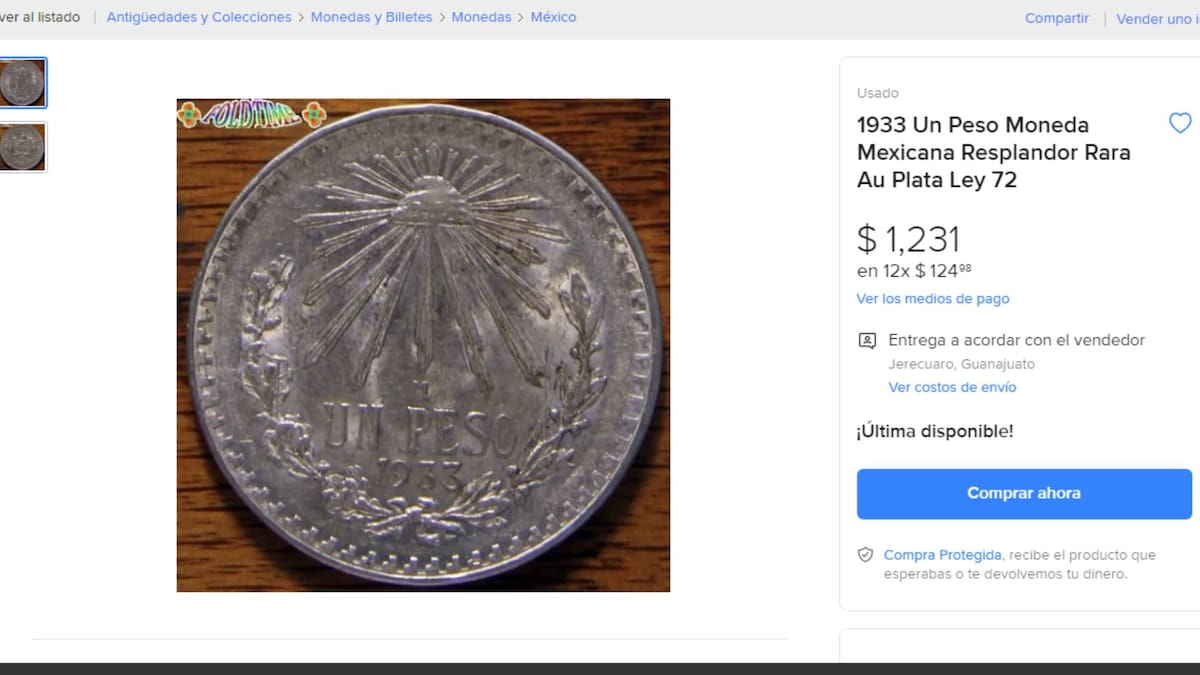Click the delivery icon beside Entrega a acordar

tap(867, 341)
